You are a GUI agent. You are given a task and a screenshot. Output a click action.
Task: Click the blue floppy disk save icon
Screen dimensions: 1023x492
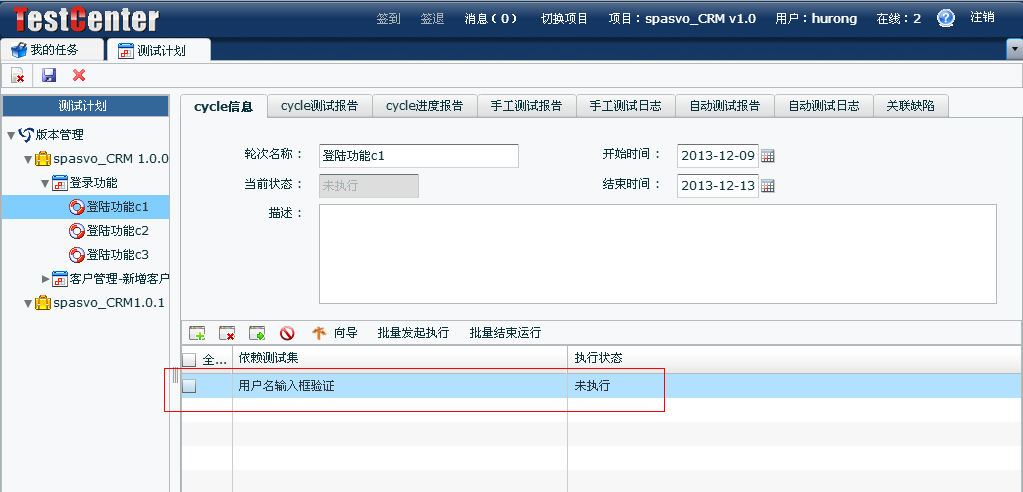point(49,75)
